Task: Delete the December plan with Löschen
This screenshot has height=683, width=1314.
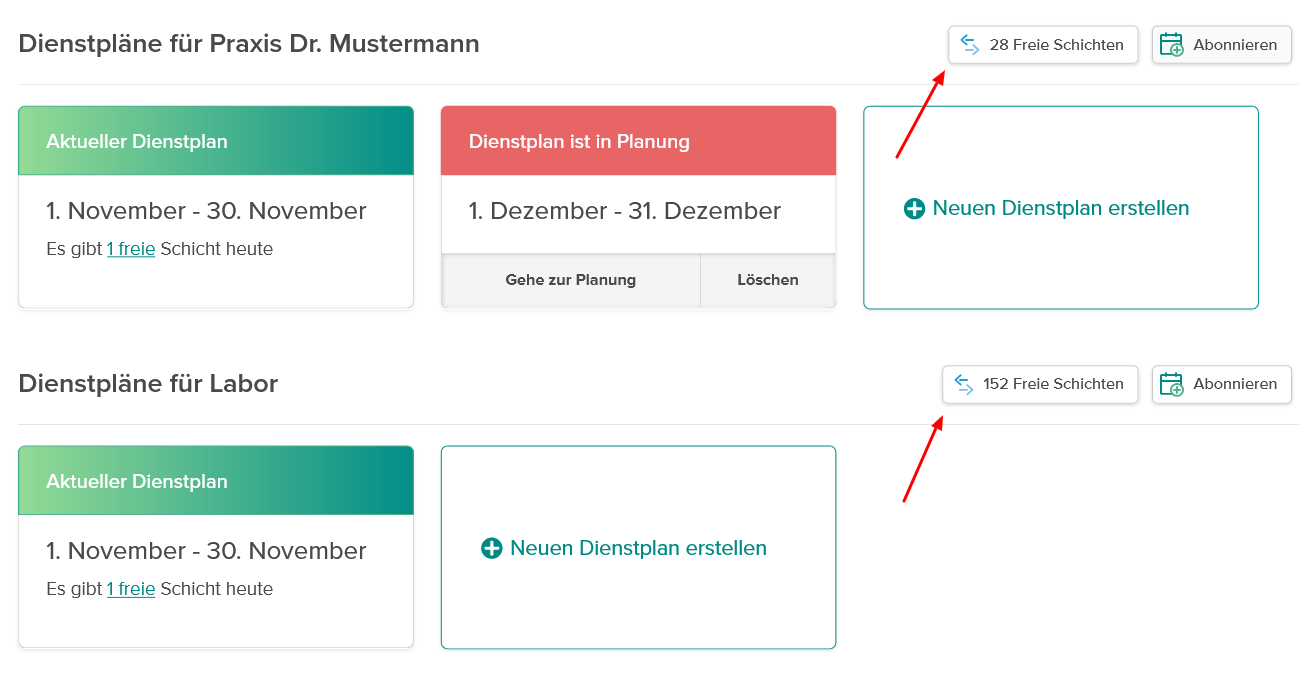Action: (768, 280)
